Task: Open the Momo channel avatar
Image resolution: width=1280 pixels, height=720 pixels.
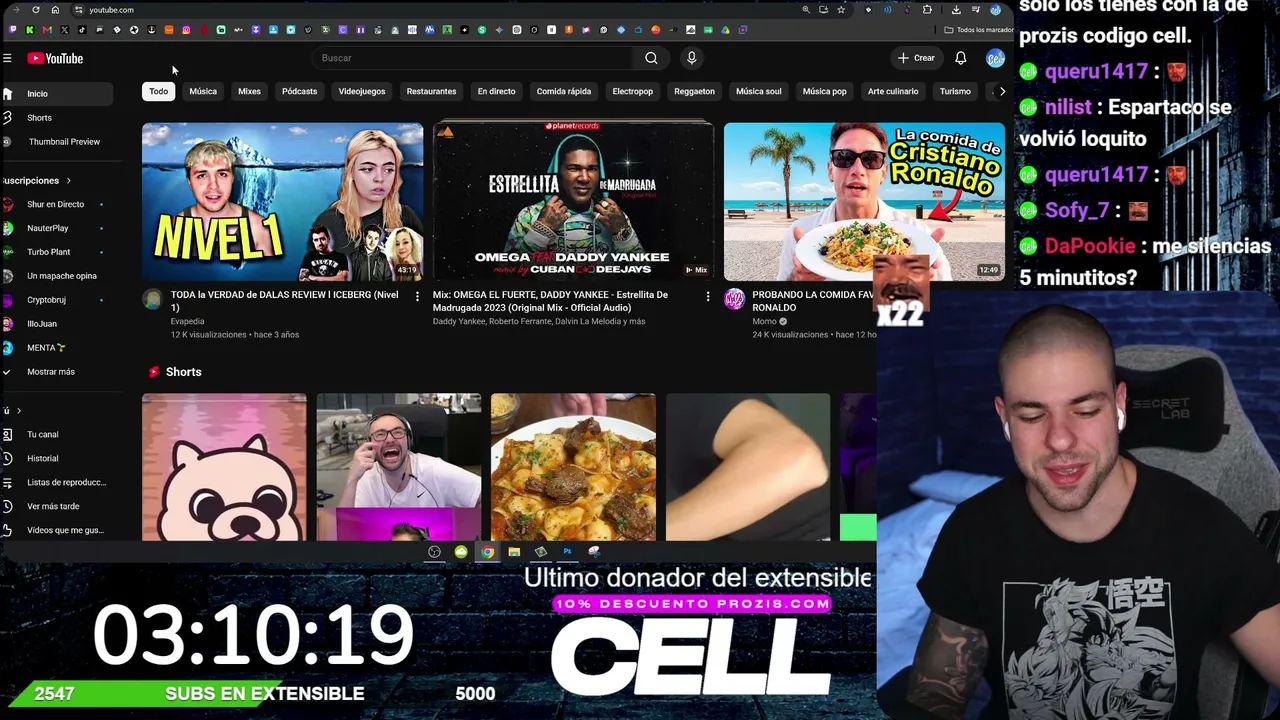Action: [x=734, y=299]
